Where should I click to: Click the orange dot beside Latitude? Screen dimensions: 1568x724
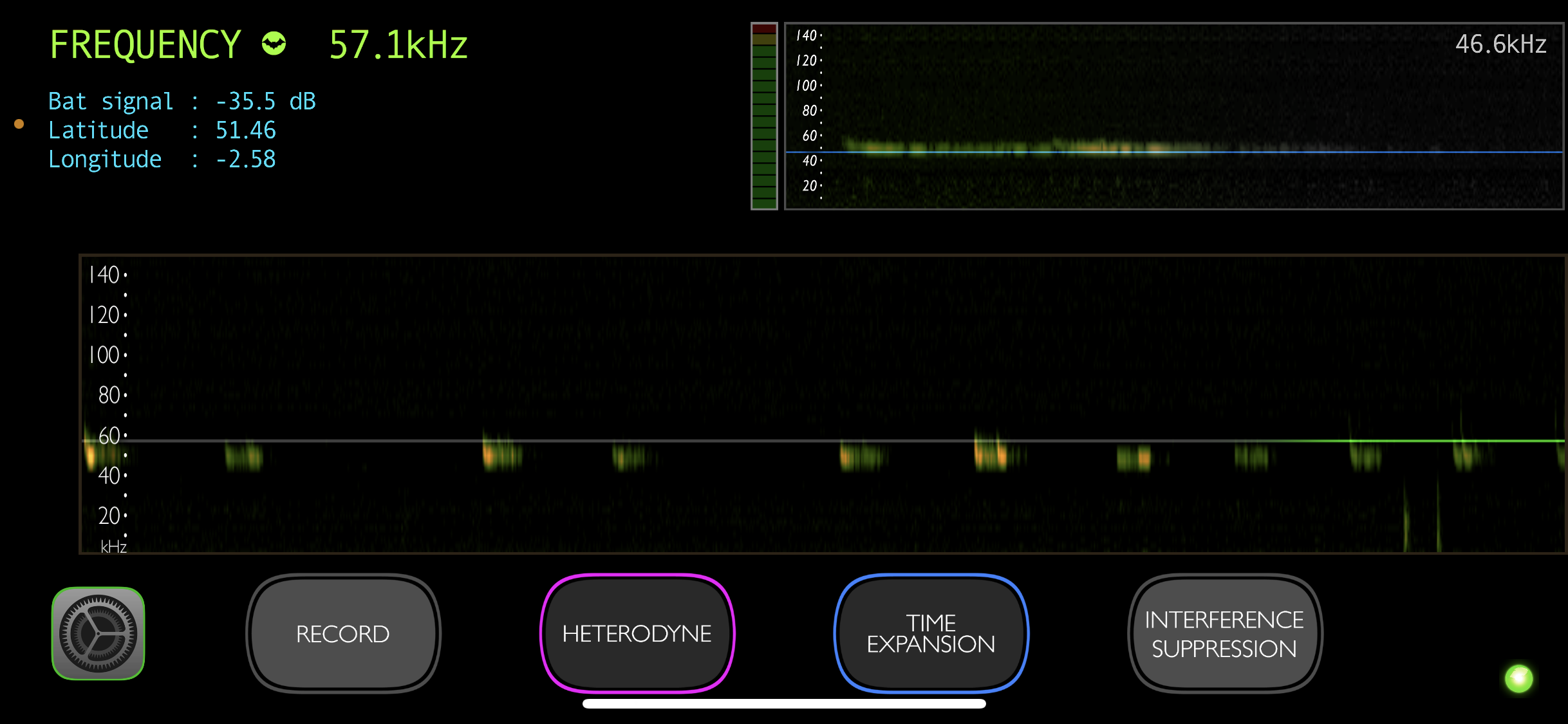pyautogui.click(x=19, y=124)
